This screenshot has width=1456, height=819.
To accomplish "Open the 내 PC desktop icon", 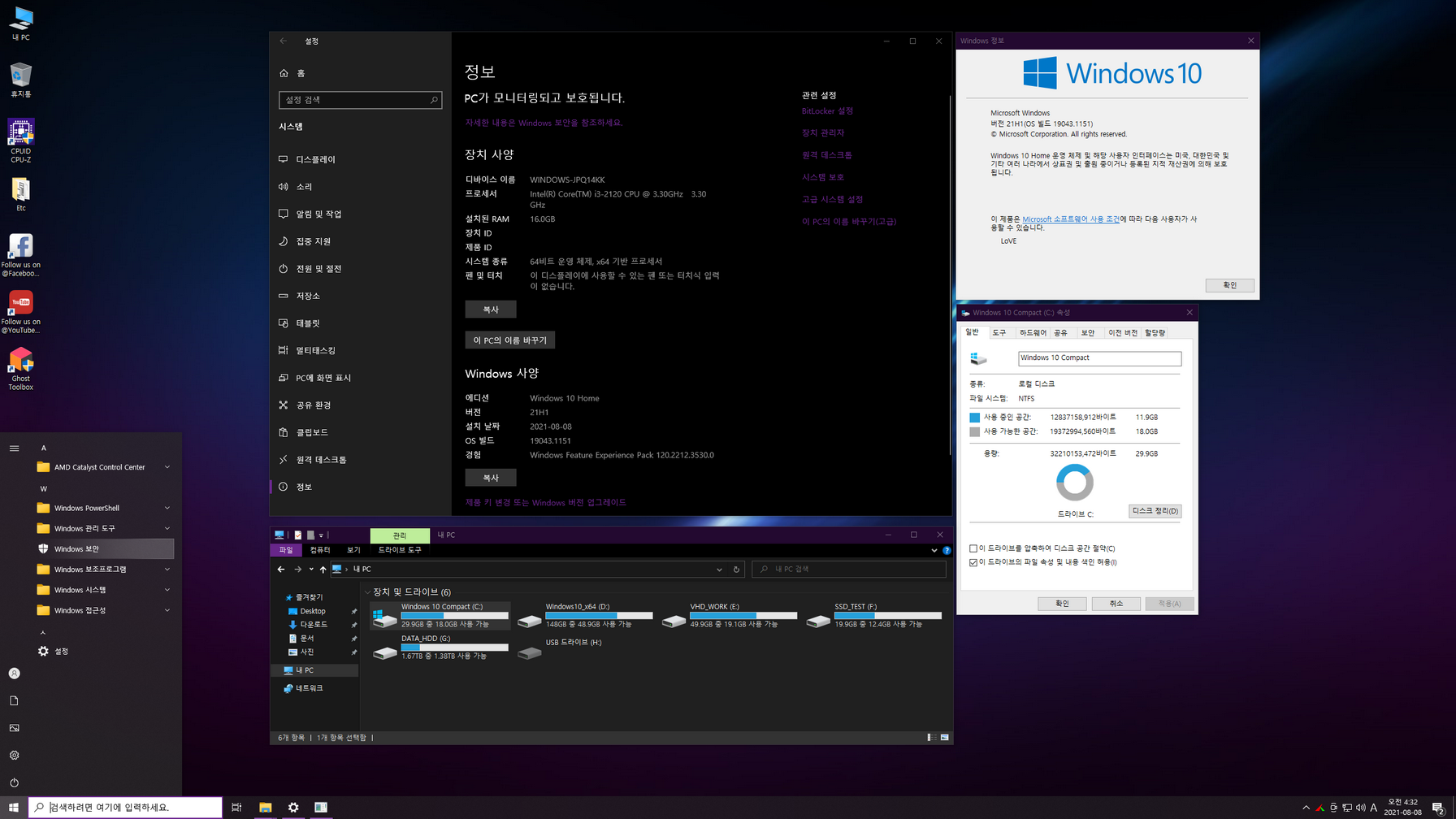I will point(20,23).
